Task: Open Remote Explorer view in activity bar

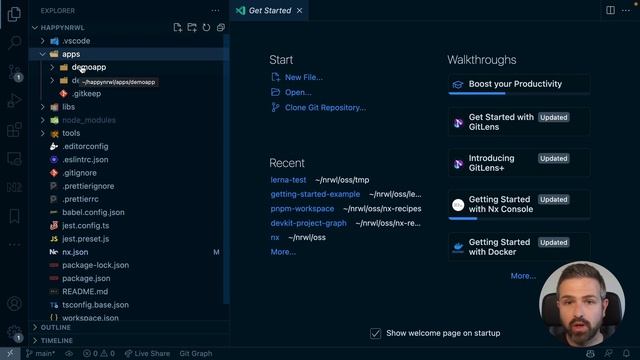Action: tap(14, 159)
